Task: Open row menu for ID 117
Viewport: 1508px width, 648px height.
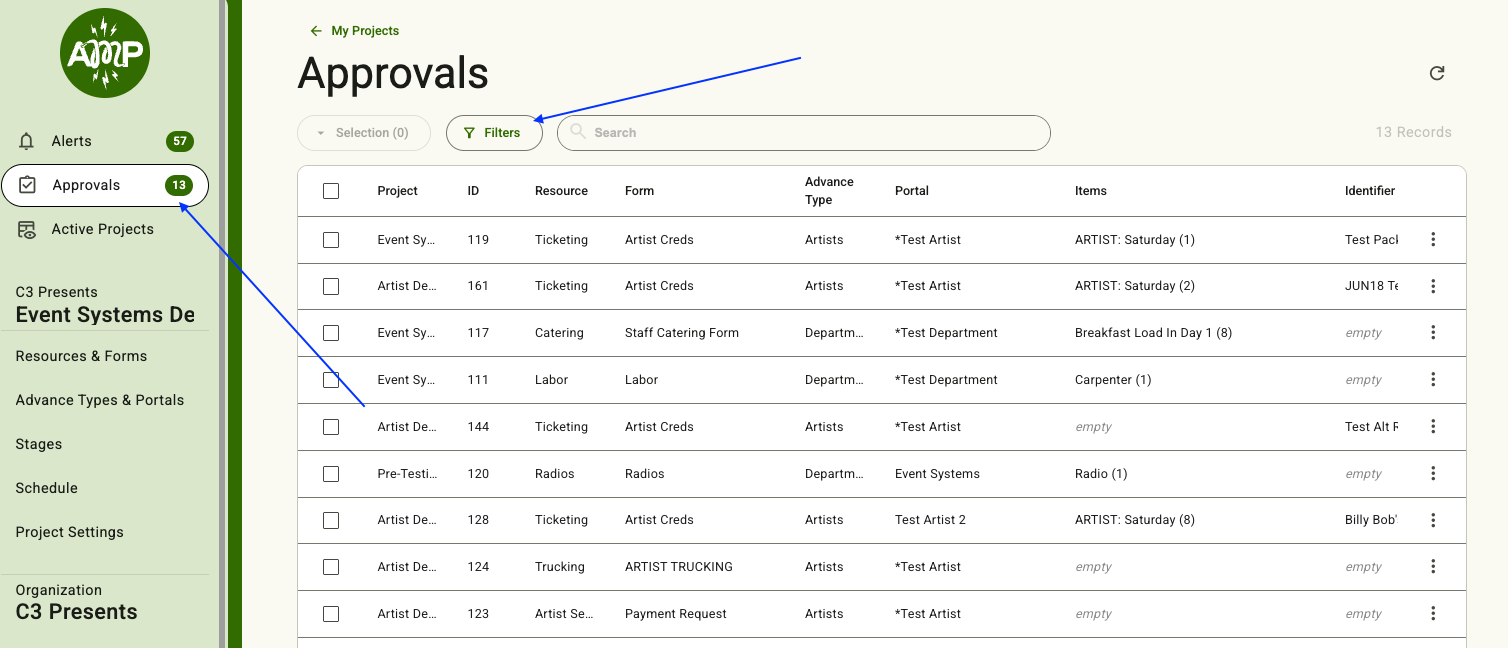Action: pyautogui.click(x=1433, y=333)
